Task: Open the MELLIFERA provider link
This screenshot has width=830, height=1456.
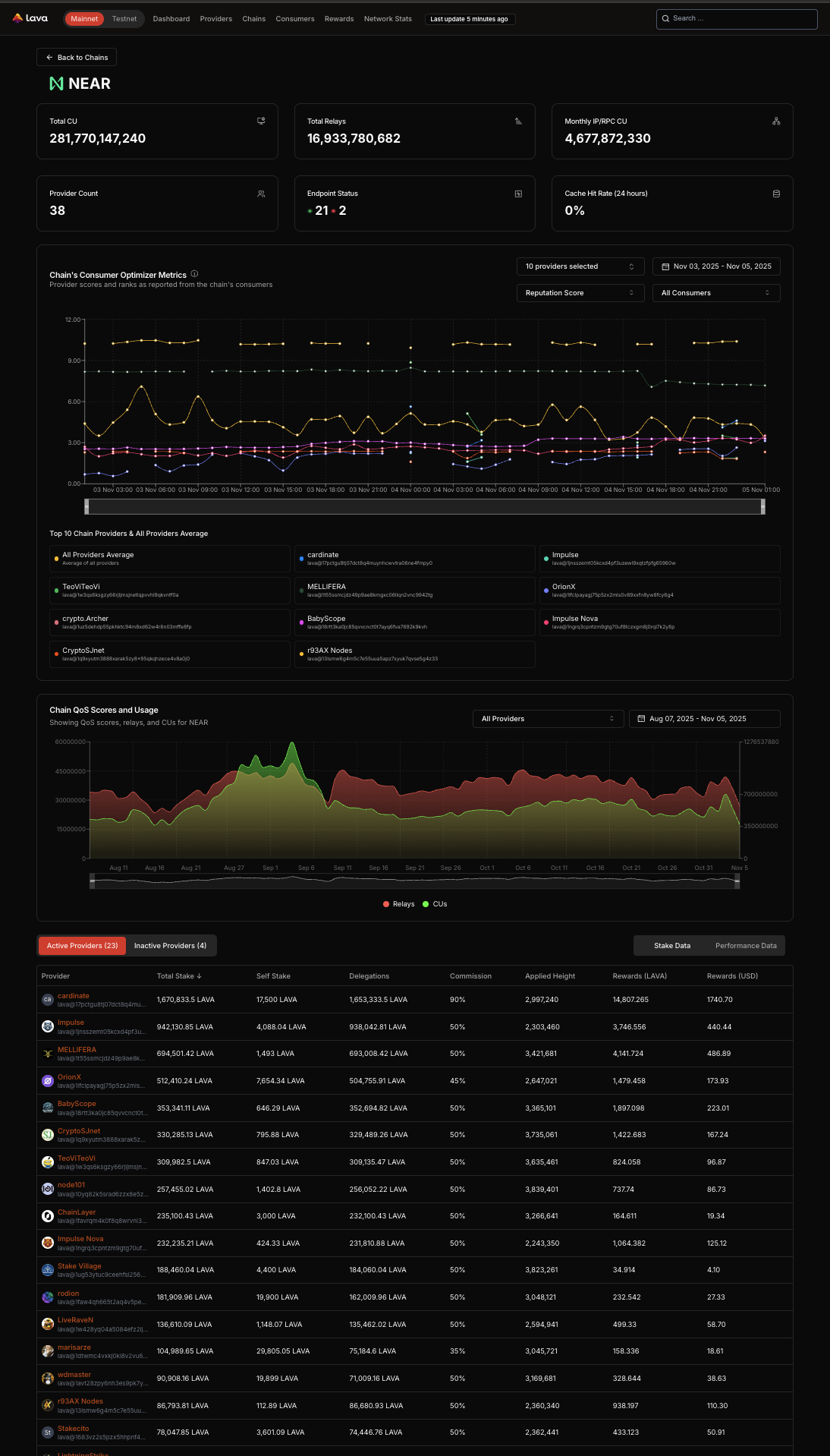Action: 77,1050
